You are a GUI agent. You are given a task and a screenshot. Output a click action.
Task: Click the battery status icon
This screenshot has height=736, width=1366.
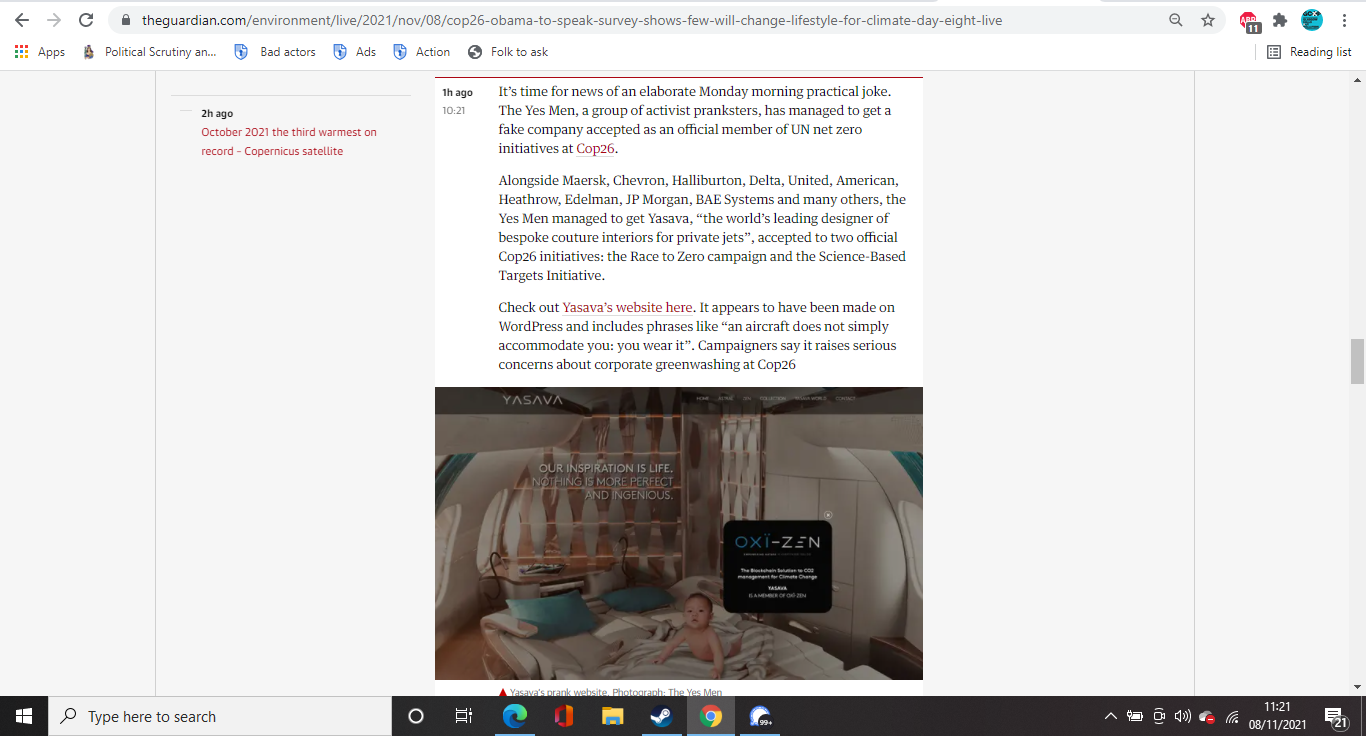click(1135, 716)
